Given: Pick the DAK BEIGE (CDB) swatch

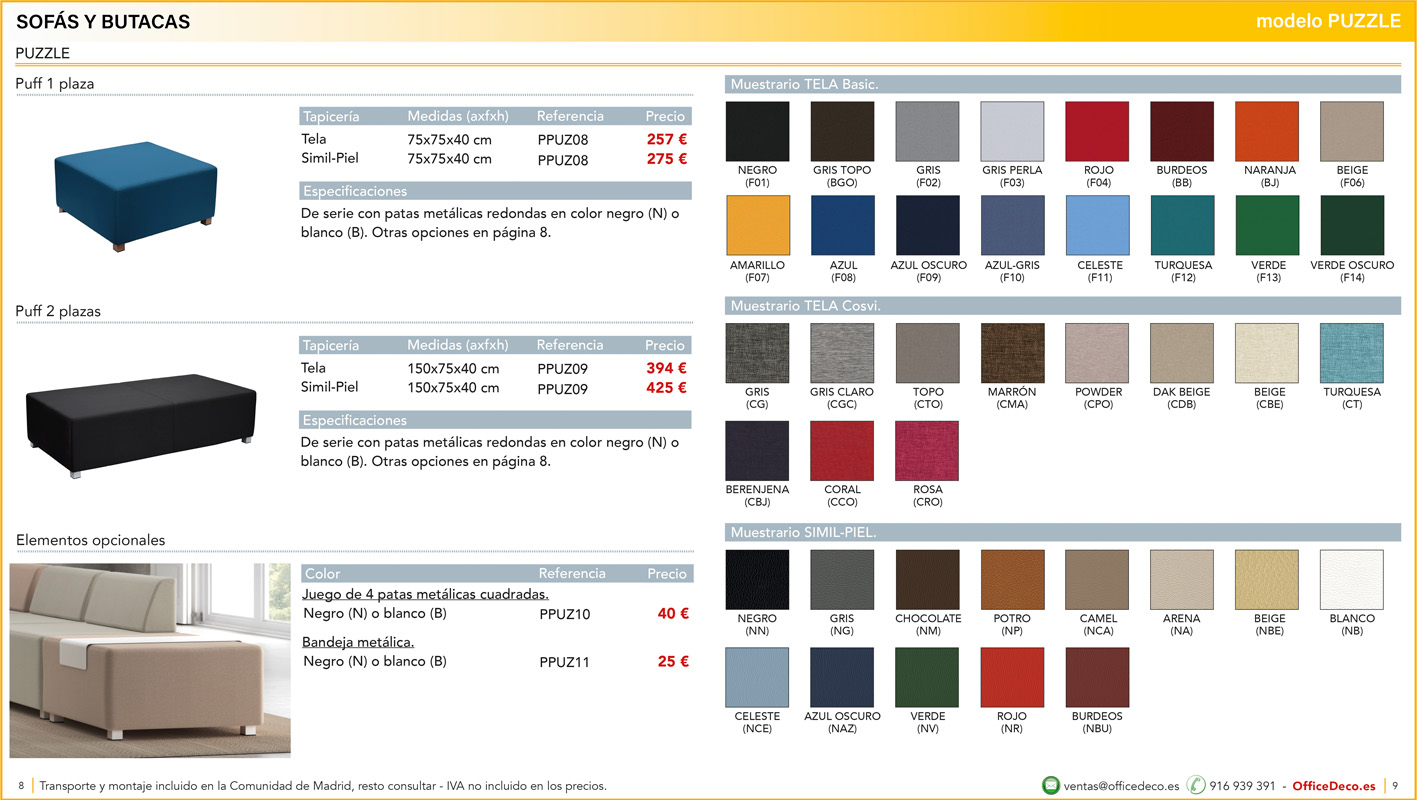Looking at the screenshot, I should click(1182, 353).
